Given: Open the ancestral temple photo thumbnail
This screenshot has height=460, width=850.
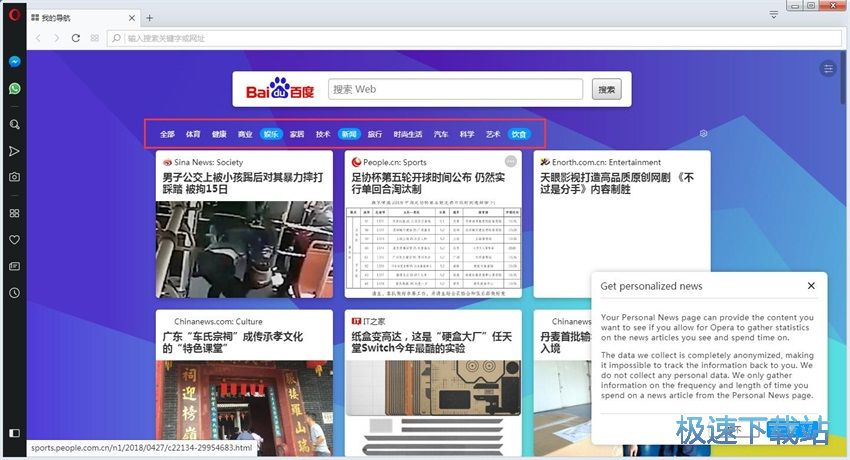Looking at the screenshot, I should pos(244,408).
